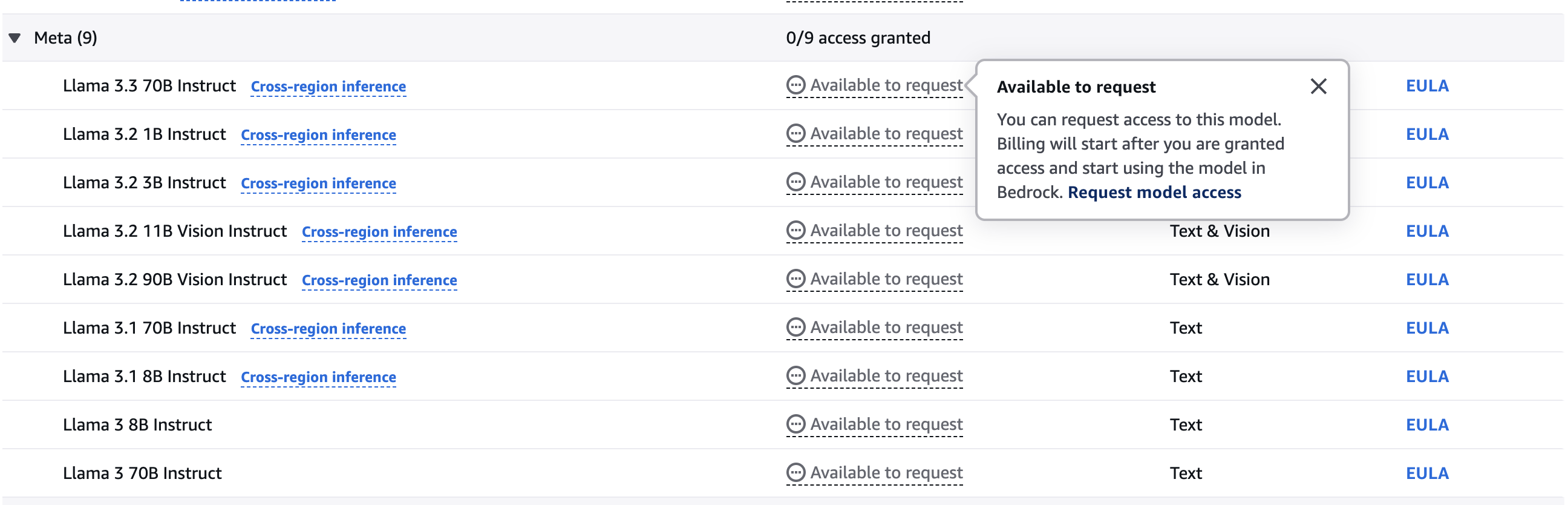This screenshot has height=505, width=1568.
Task: Open Cross-region inference for Llama 3.1 70B Instruct
Action: coord(328,329)
